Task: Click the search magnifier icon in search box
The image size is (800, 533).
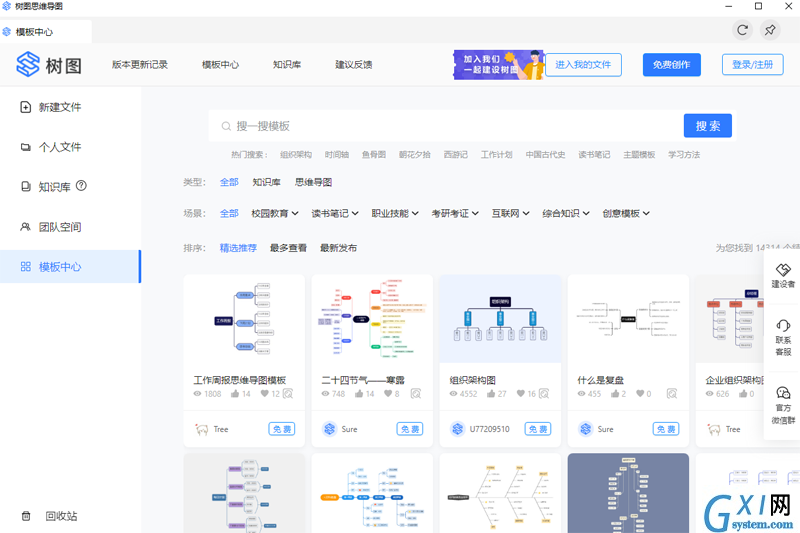Action: pos(226,126)
